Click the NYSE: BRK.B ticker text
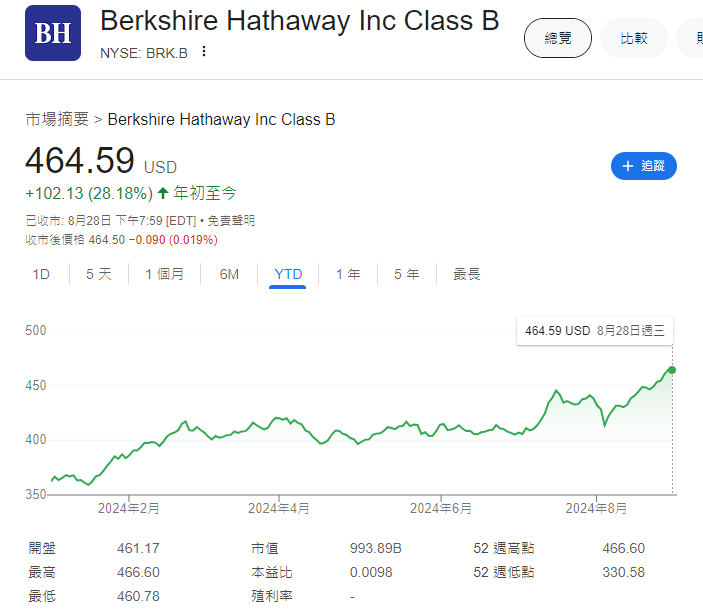The width and height of the screenshot is (703, 614). tap(144, 53)
